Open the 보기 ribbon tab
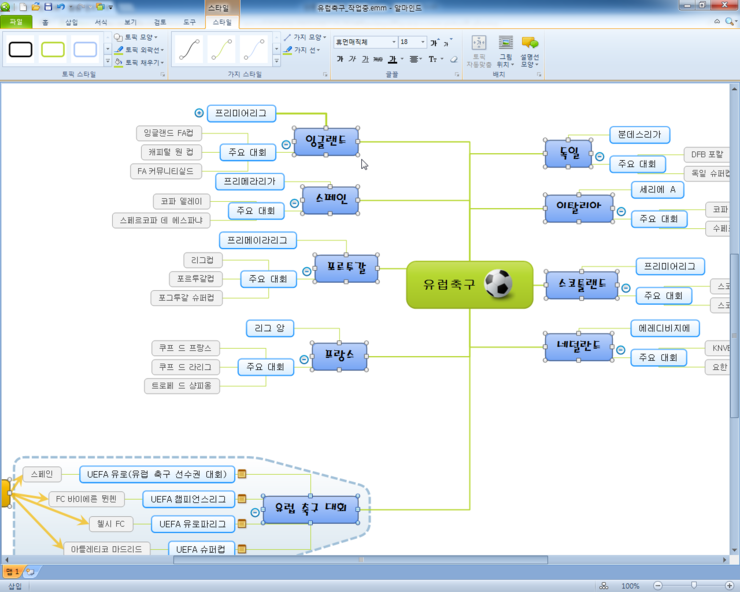Screen dimensions: 740x592 [130, 21]
